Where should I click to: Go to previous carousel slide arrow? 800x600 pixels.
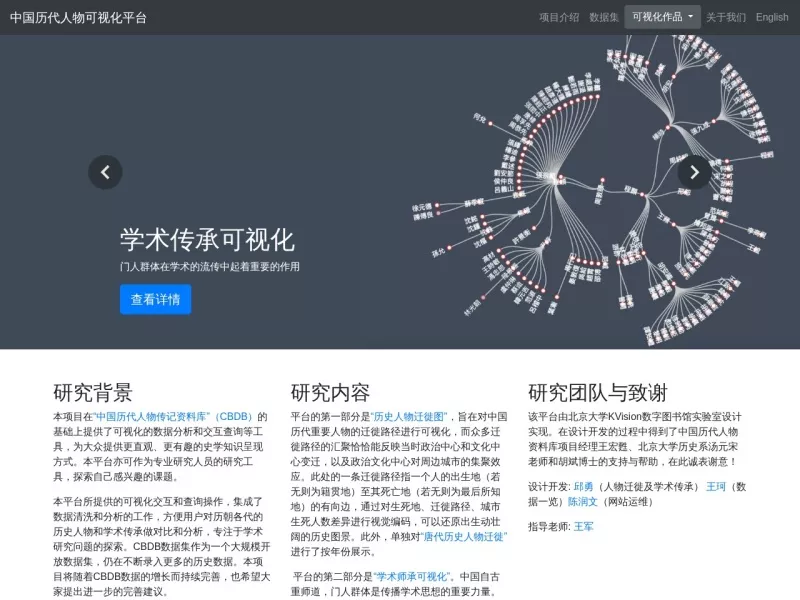pos(105,172)
